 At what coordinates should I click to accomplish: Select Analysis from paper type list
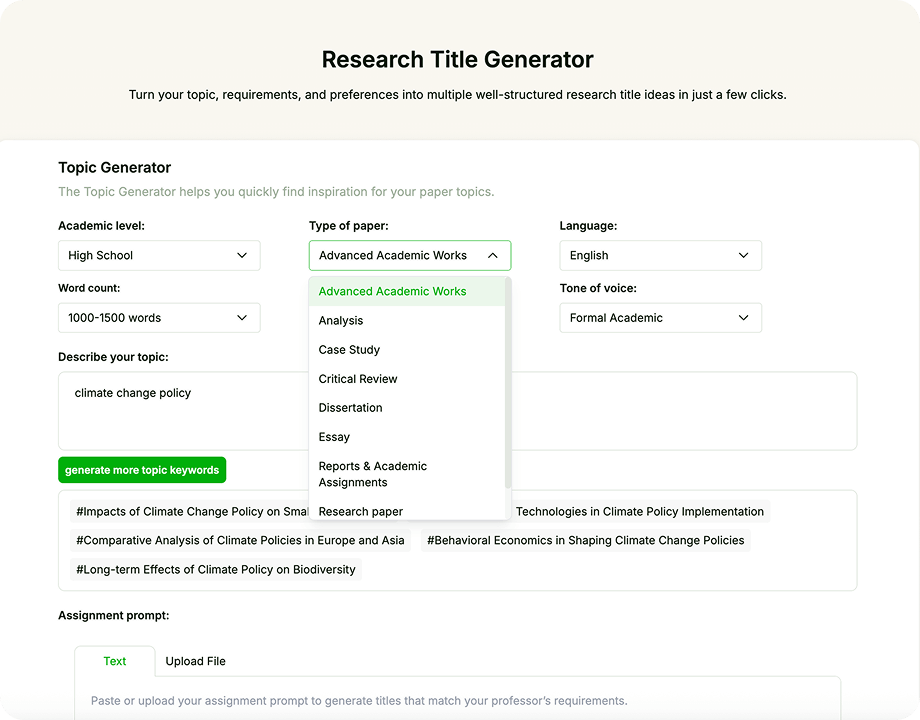(341, 321)
